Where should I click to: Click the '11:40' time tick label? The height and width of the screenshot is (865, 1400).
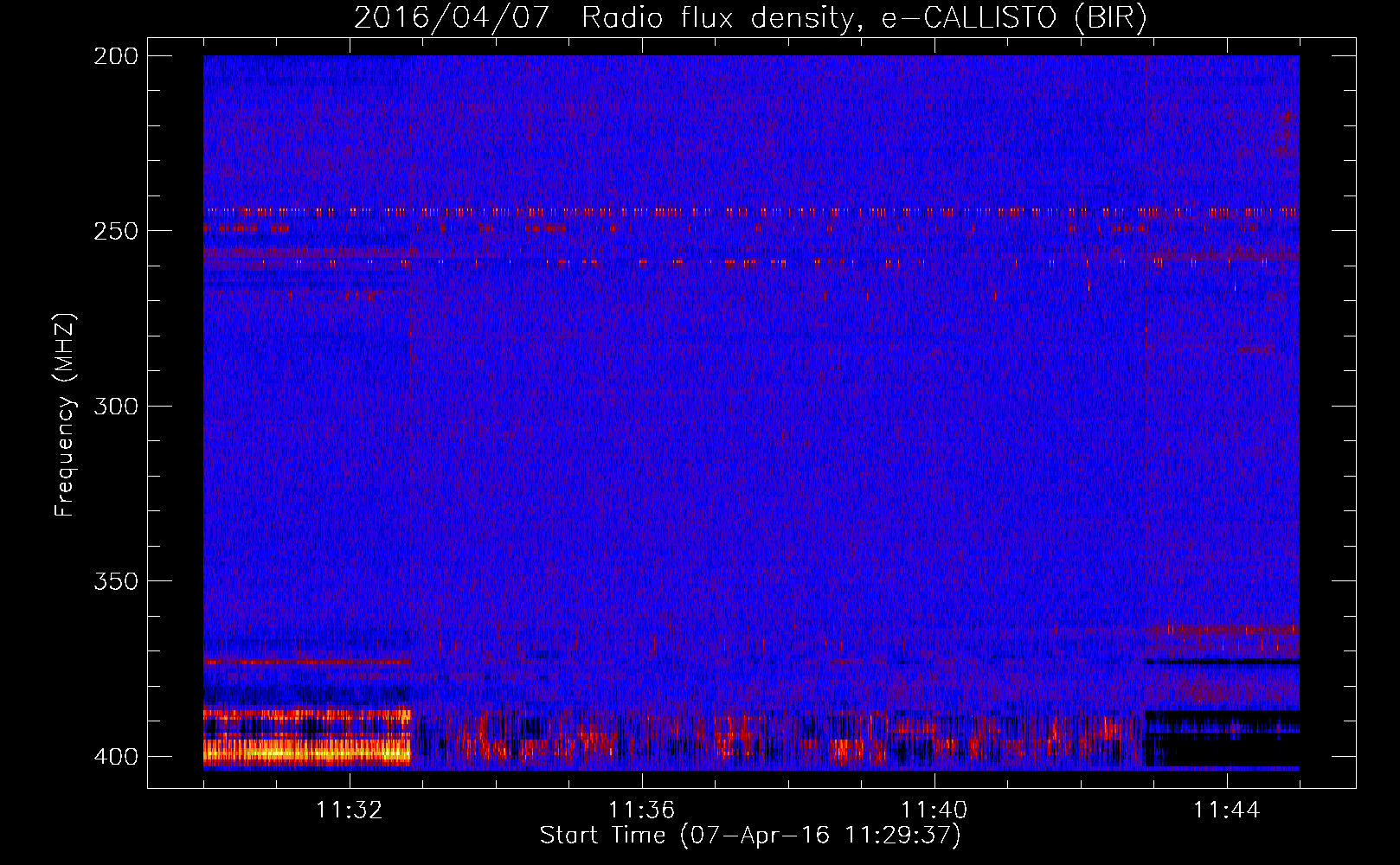[934, 811]
